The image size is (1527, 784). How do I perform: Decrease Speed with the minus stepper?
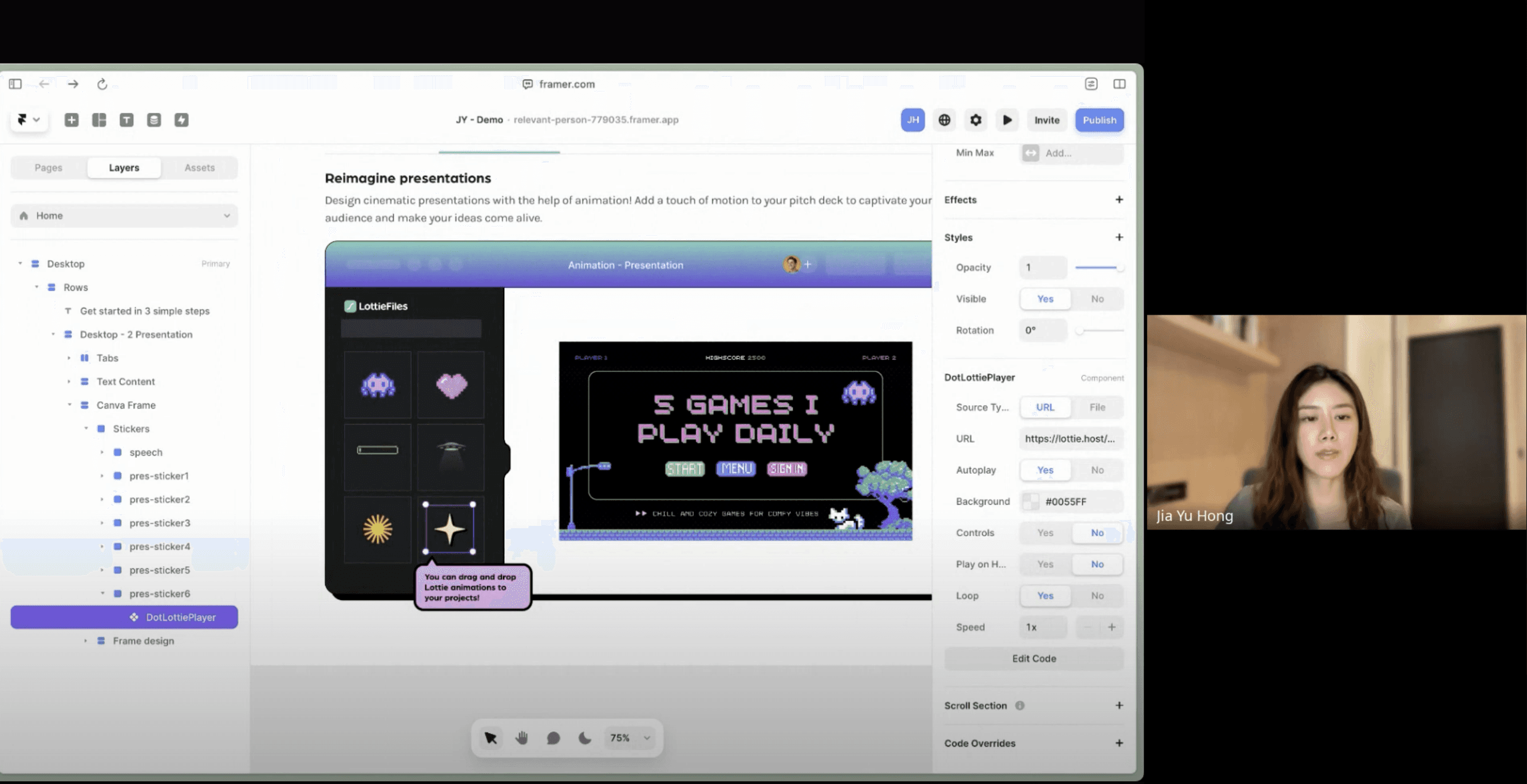point(1088,627)
